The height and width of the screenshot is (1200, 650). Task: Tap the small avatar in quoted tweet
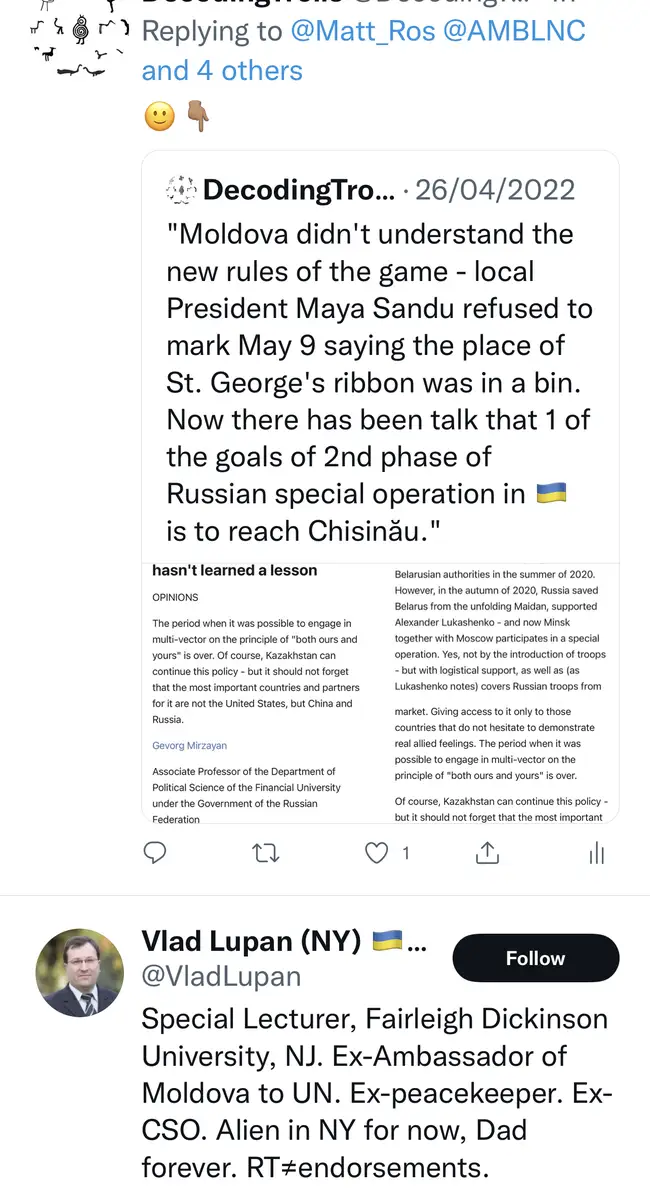point(180,189)
